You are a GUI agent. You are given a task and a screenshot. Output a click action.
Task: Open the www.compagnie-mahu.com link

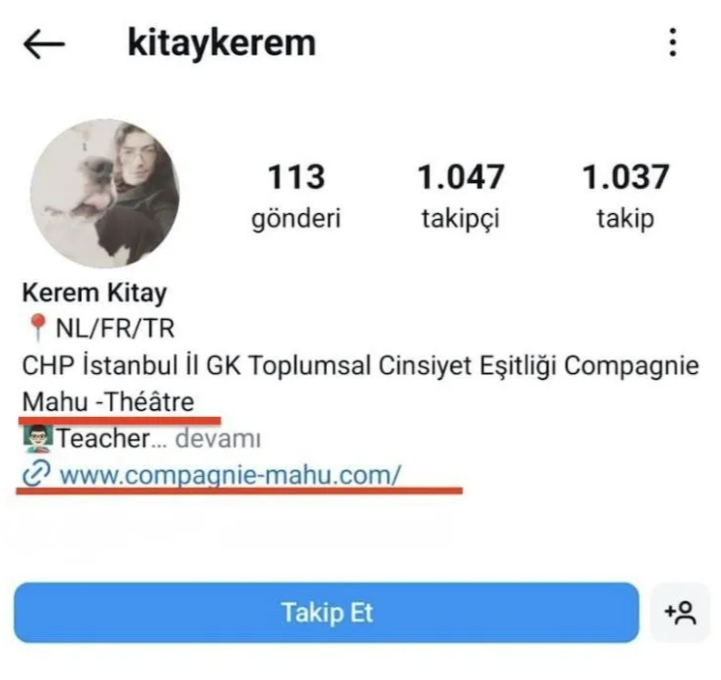[x=230, y=474]
